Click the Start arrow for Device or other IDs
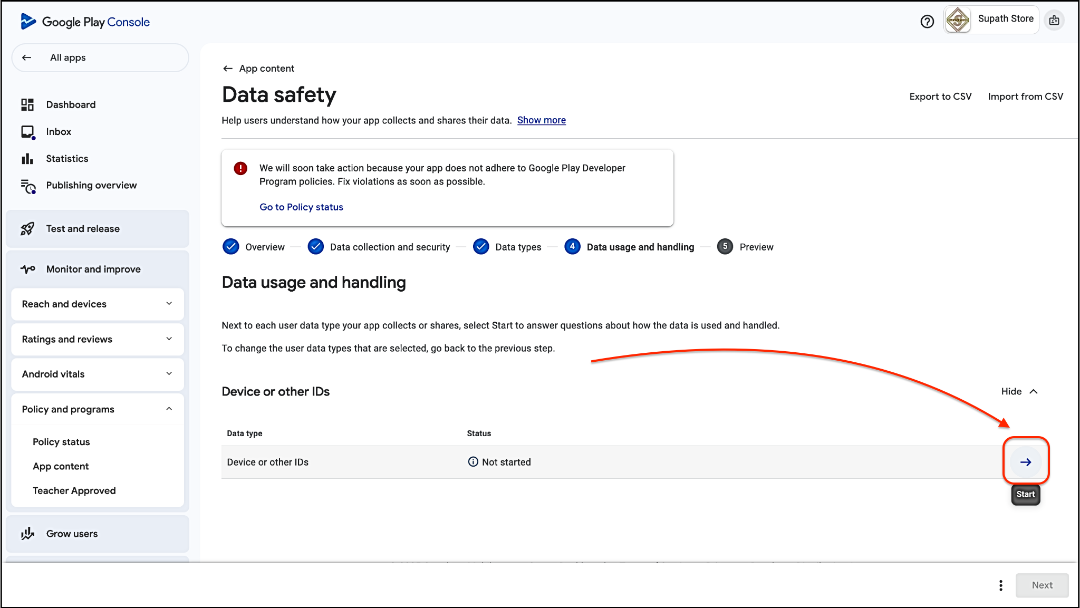This screenshot has width=1080, height=608. pyautogui.click(x=1025, y=462)
